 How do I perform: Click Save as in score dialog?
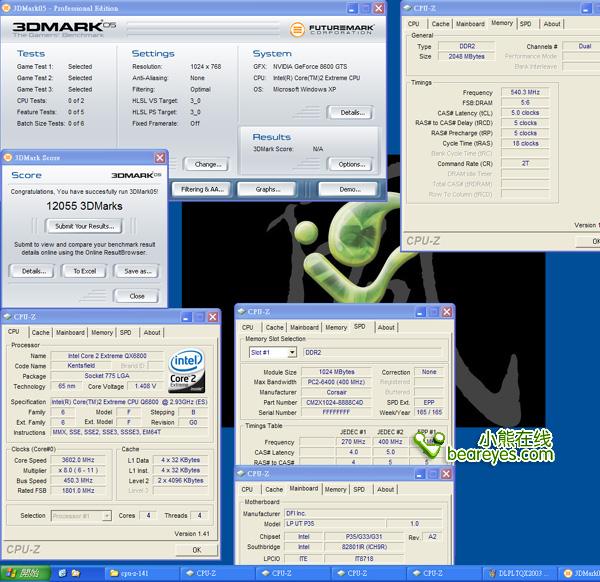point(136,271)
